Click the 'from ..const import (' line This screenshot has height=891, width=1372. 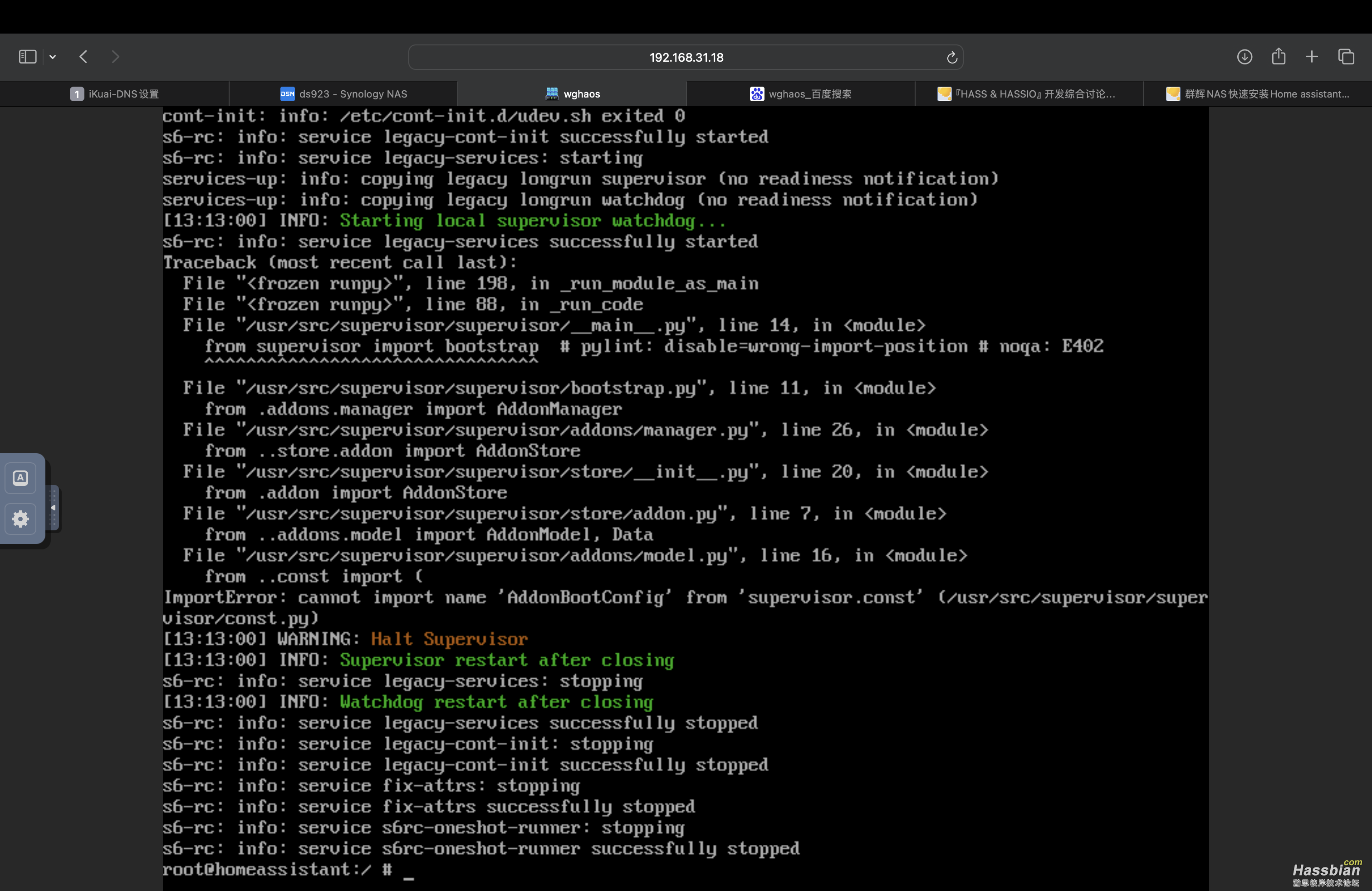click(x=314, y=577)
